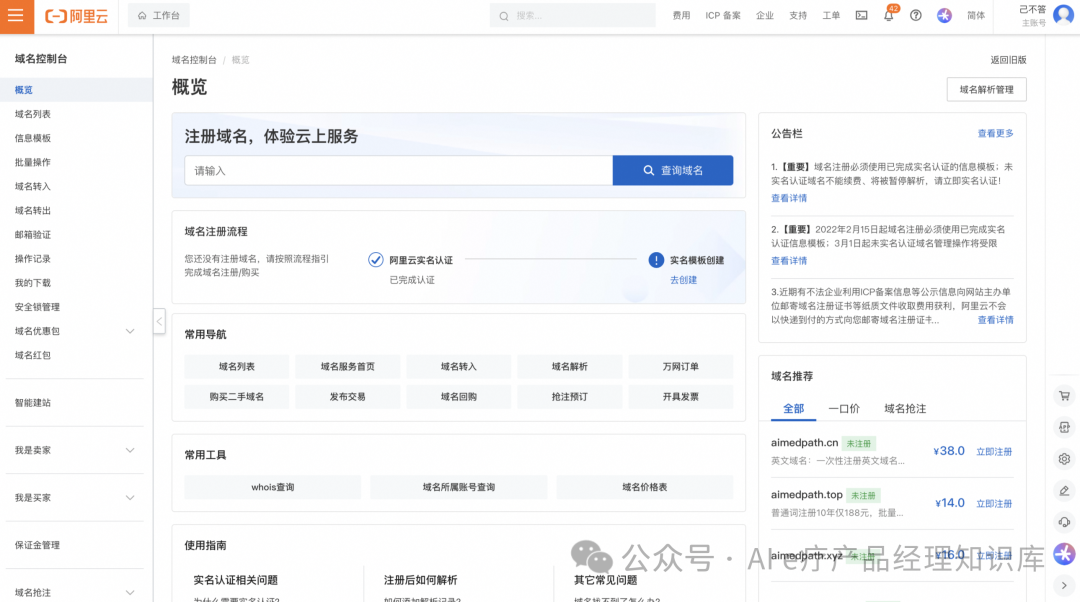Click the user avatar in top-right
Viewport: 1080px width, 602px height.
1063,15
